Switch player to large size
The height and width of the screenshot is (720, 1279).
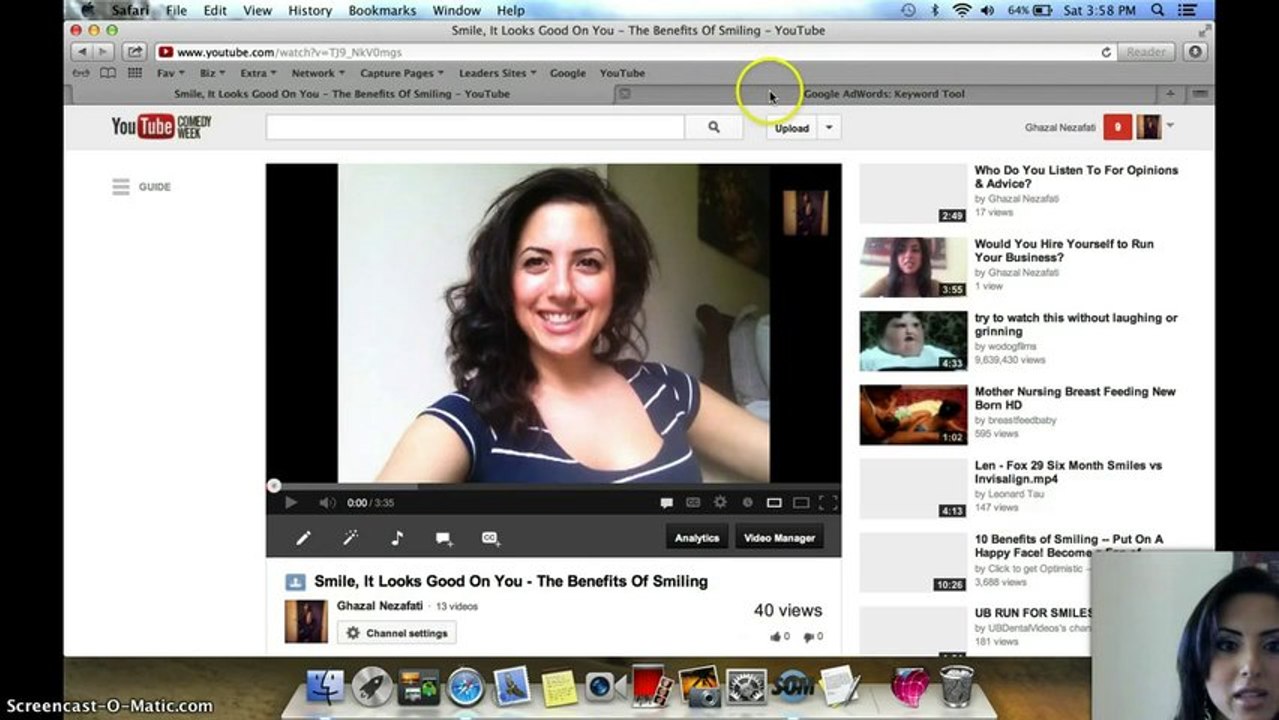point(801,503)
